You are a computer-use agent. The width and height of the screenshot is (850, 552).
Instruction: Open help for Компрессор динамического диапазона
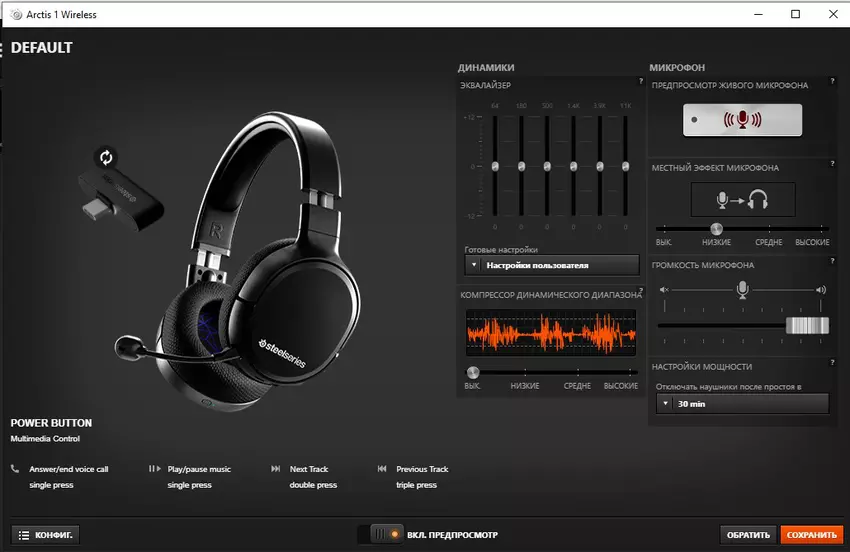641,290
